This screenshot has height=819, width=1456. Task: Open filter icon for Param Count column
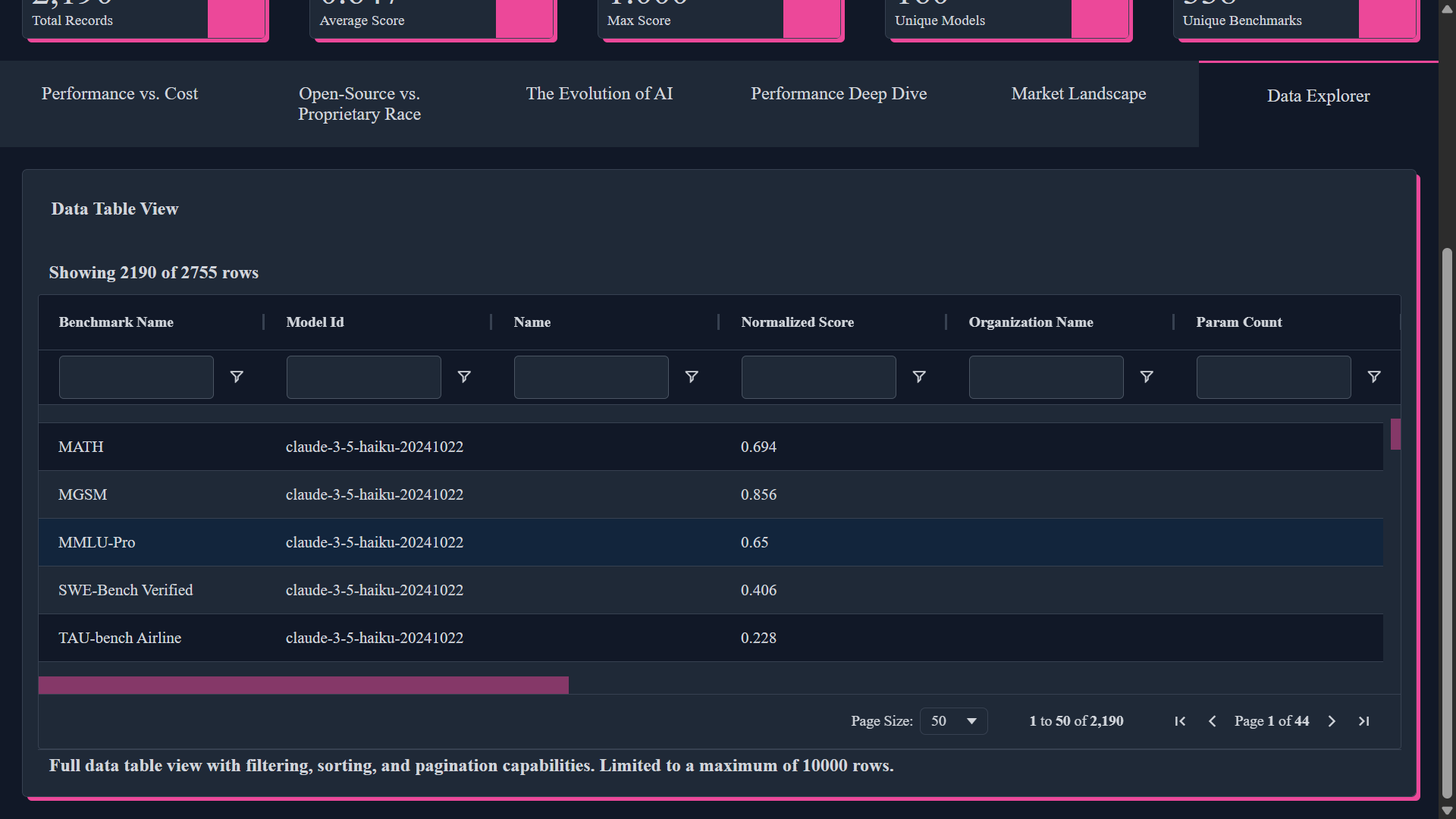(x=1374, y=377)
